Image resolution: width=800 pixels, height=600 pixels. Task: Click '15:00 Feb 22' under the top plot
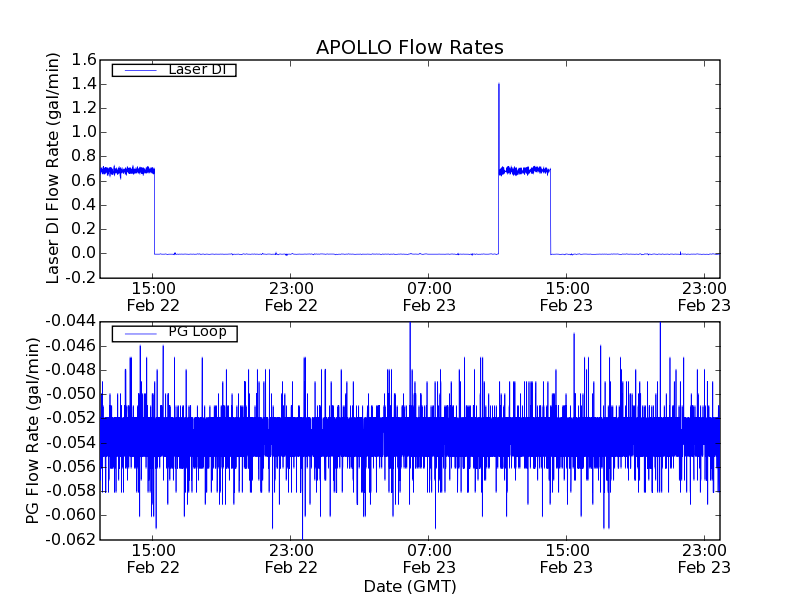point(153,297)
